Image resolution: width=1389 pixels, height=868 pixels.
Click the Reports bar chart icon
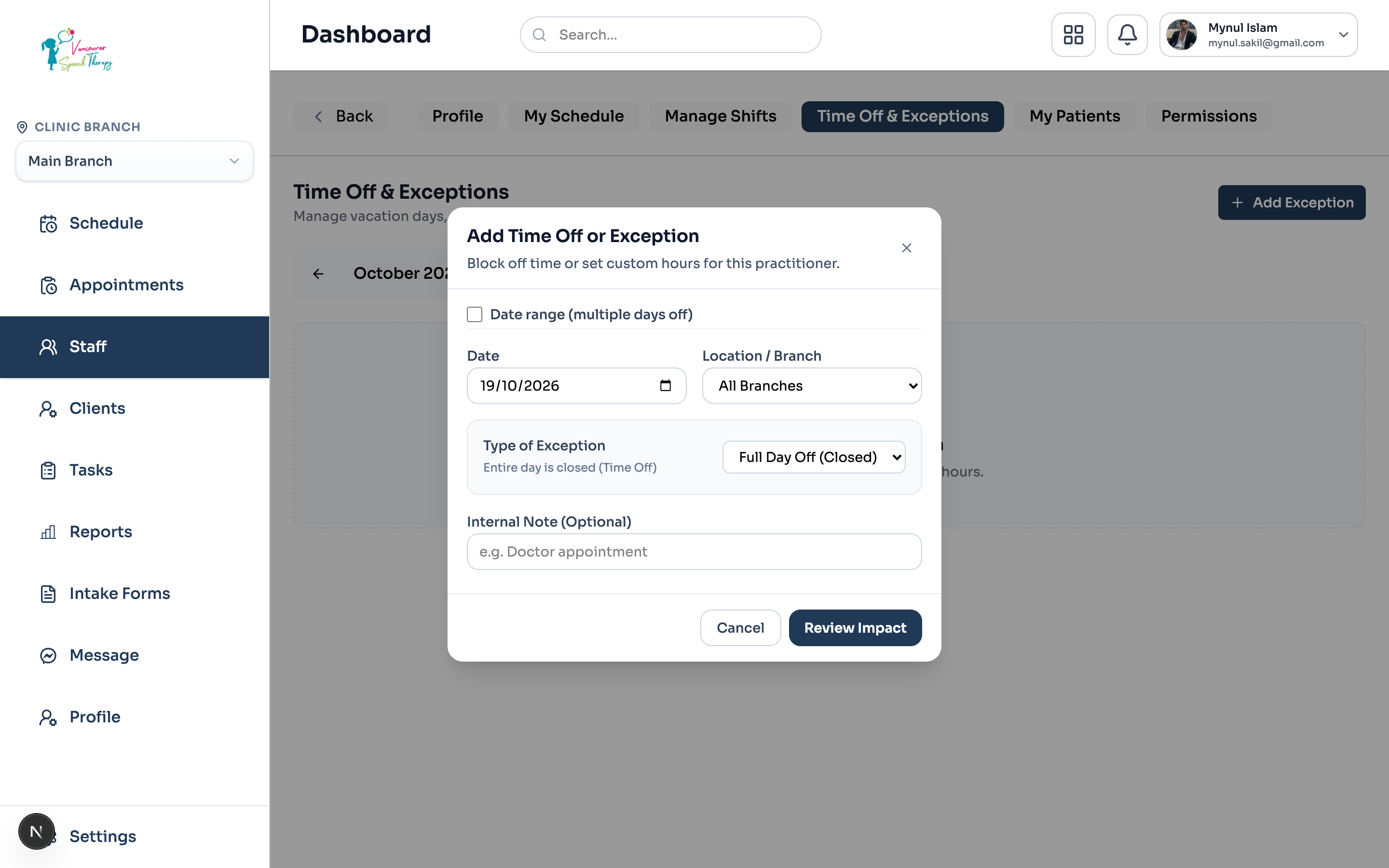(48, 532)
